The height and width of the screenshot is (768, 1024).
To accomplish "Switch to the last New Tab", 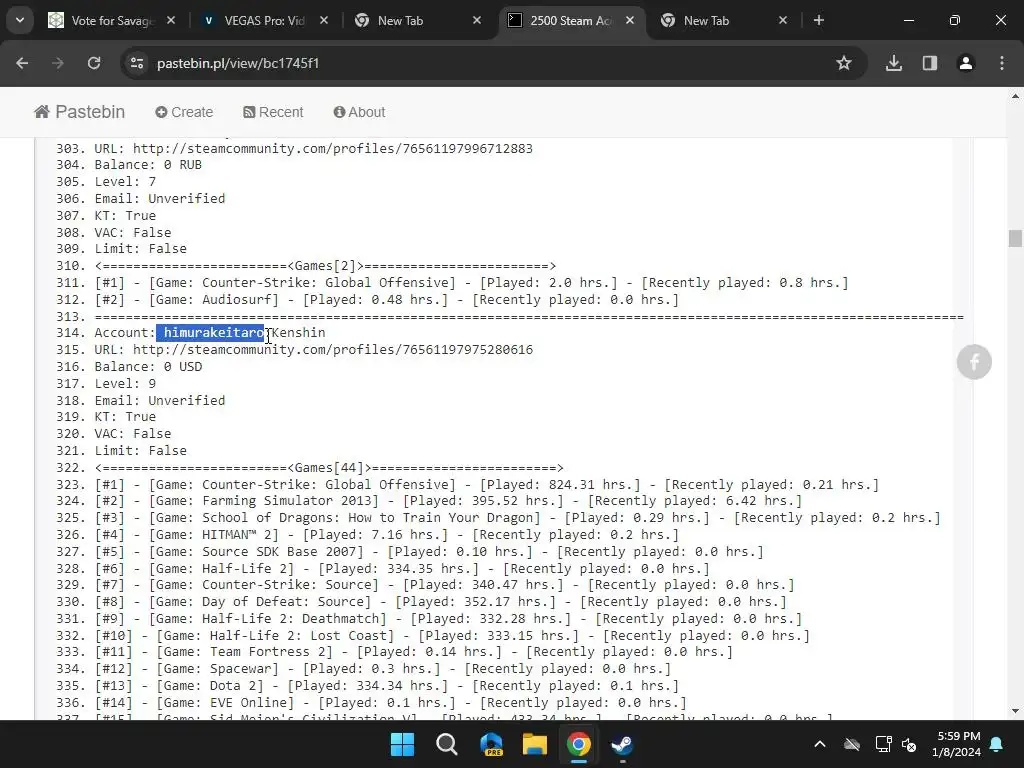I will [724, 20].
